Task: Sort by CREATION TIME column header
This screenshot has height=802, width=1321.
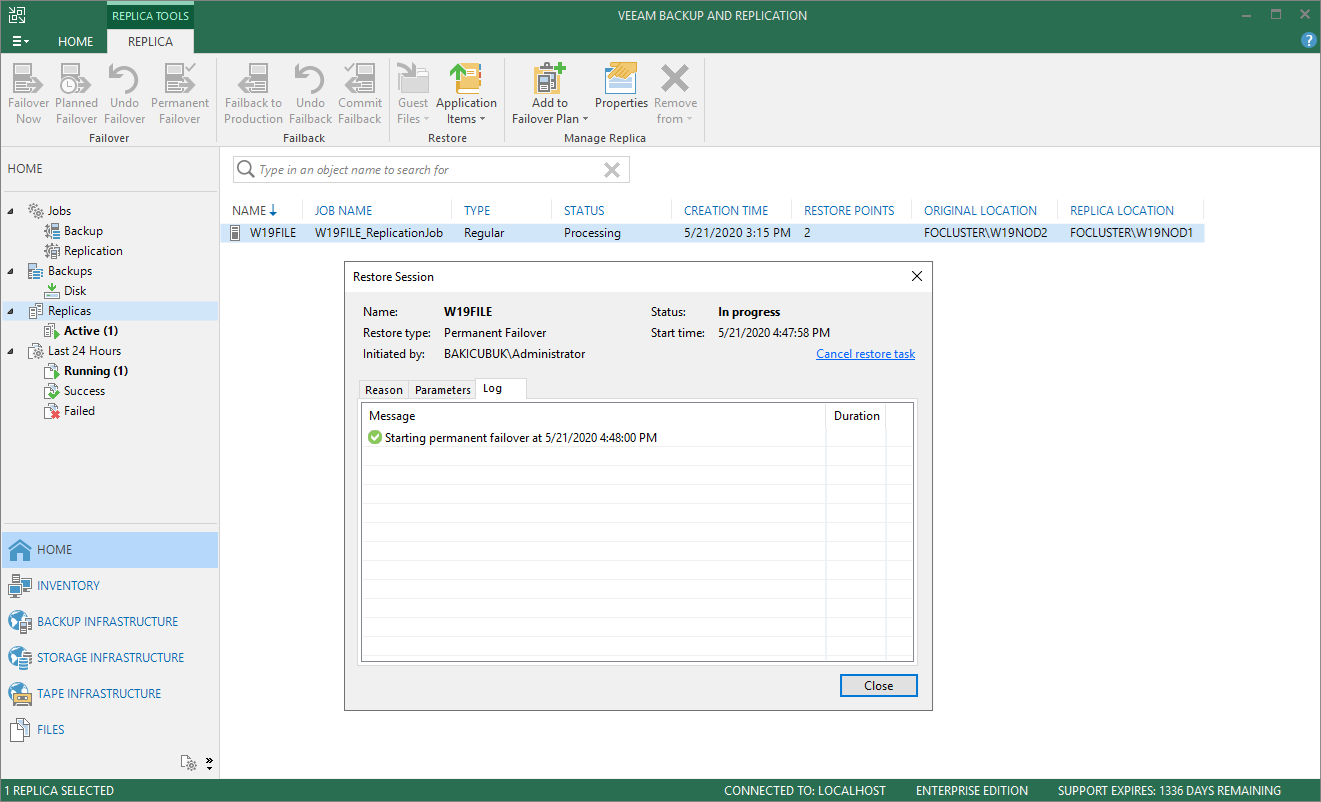Action: click(x=726, y=211)
